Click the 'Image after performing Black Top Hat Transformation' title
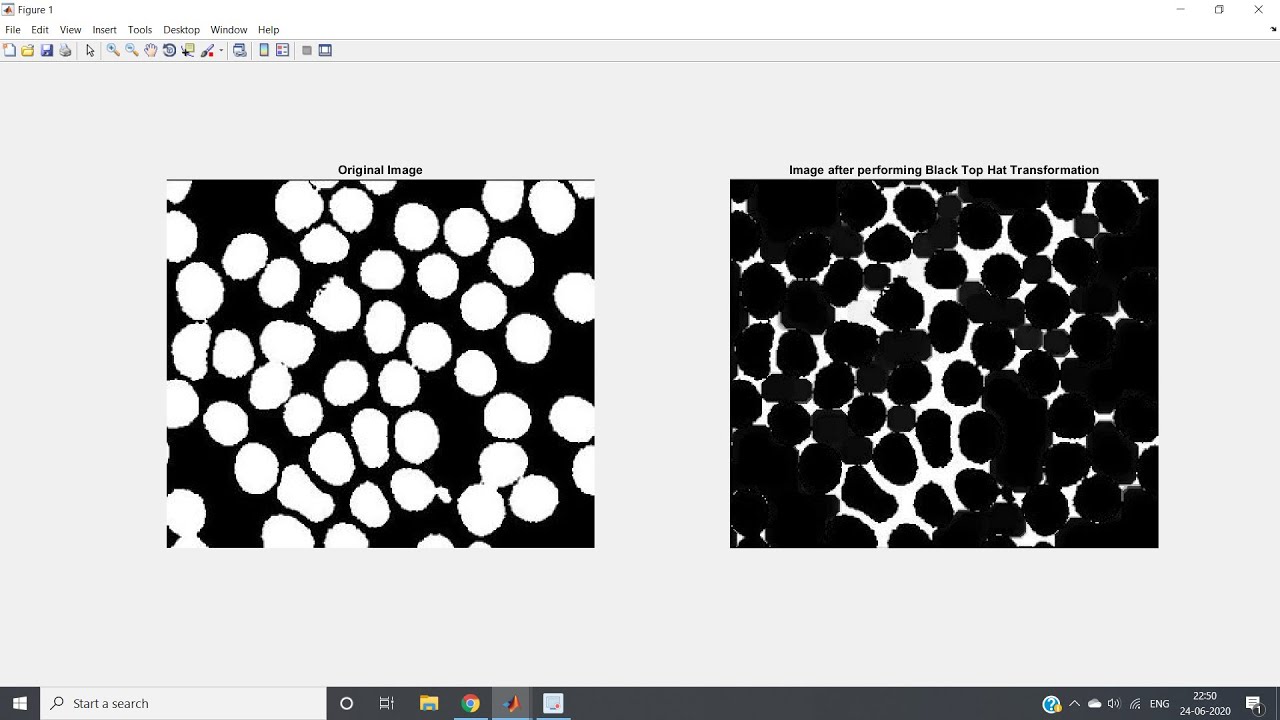This screenshot has height=720, width=1280. pyautogui.click(x=944, y=170)
